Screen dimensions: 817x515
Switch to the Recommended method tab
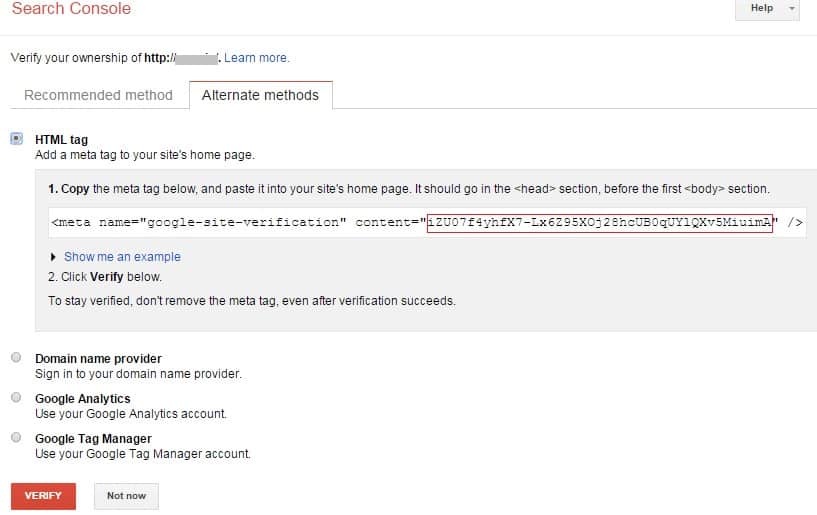98,95
